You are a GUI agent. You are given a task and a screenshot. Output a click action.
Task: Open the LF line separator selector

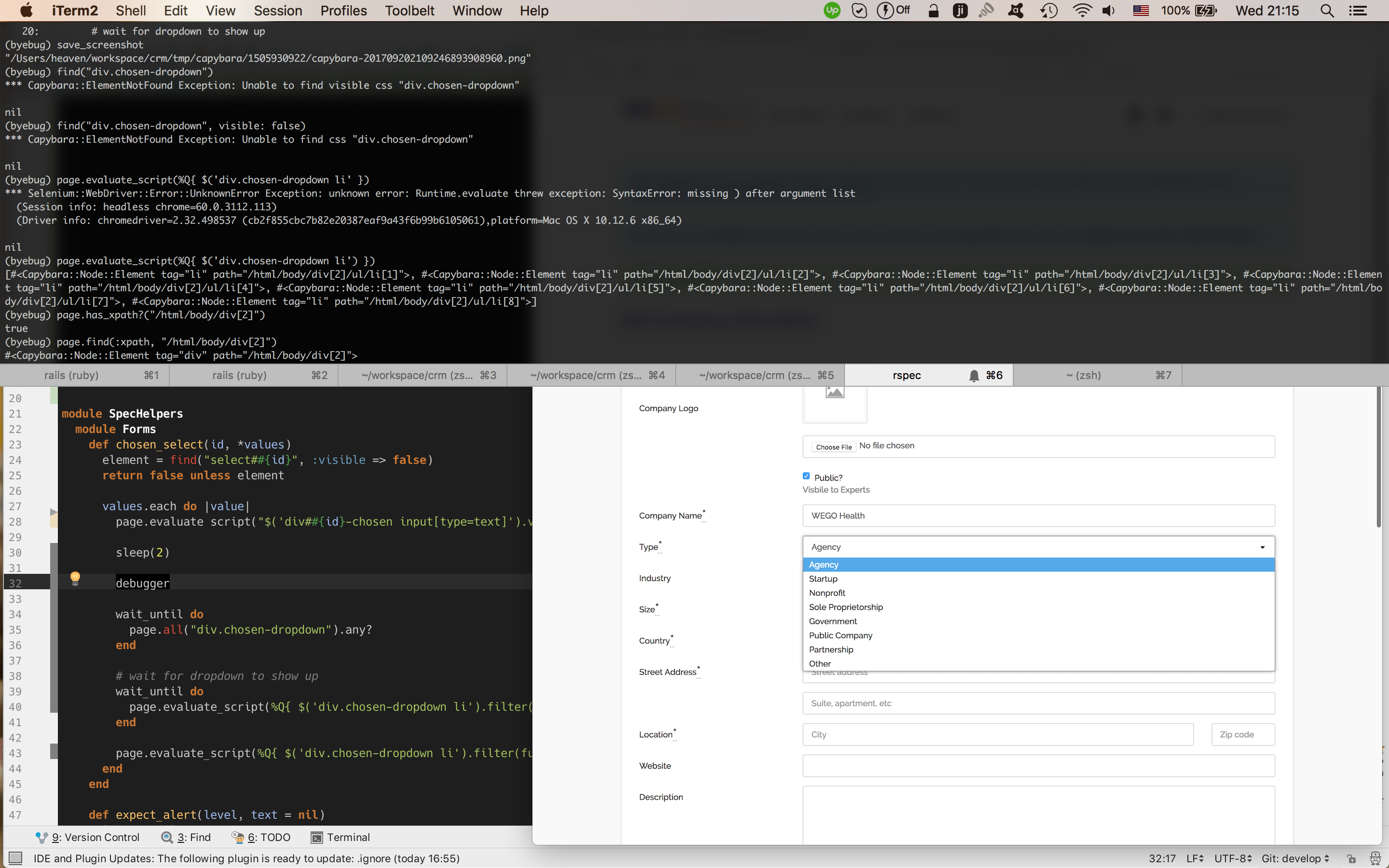[x=1195, y=858]
